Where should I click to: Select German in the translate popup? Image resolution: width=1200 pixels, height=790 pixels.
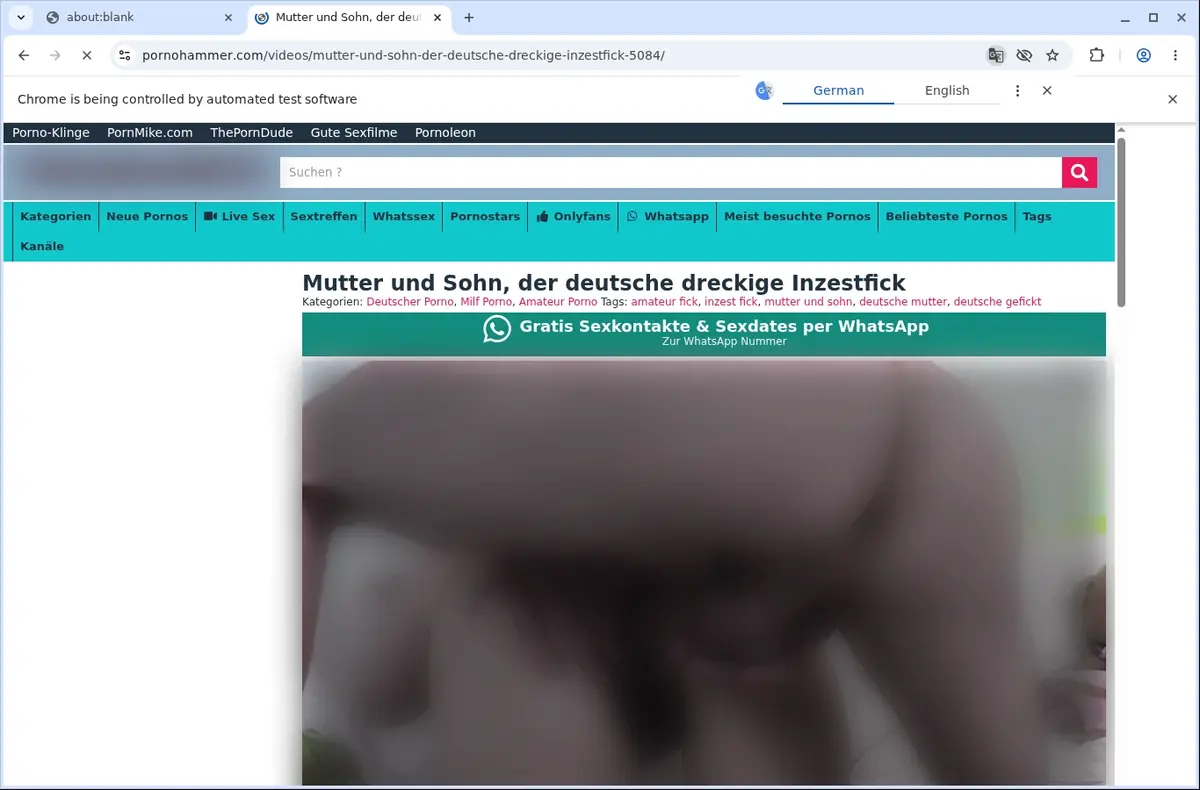pyautogui.click(x=838, y=90)
